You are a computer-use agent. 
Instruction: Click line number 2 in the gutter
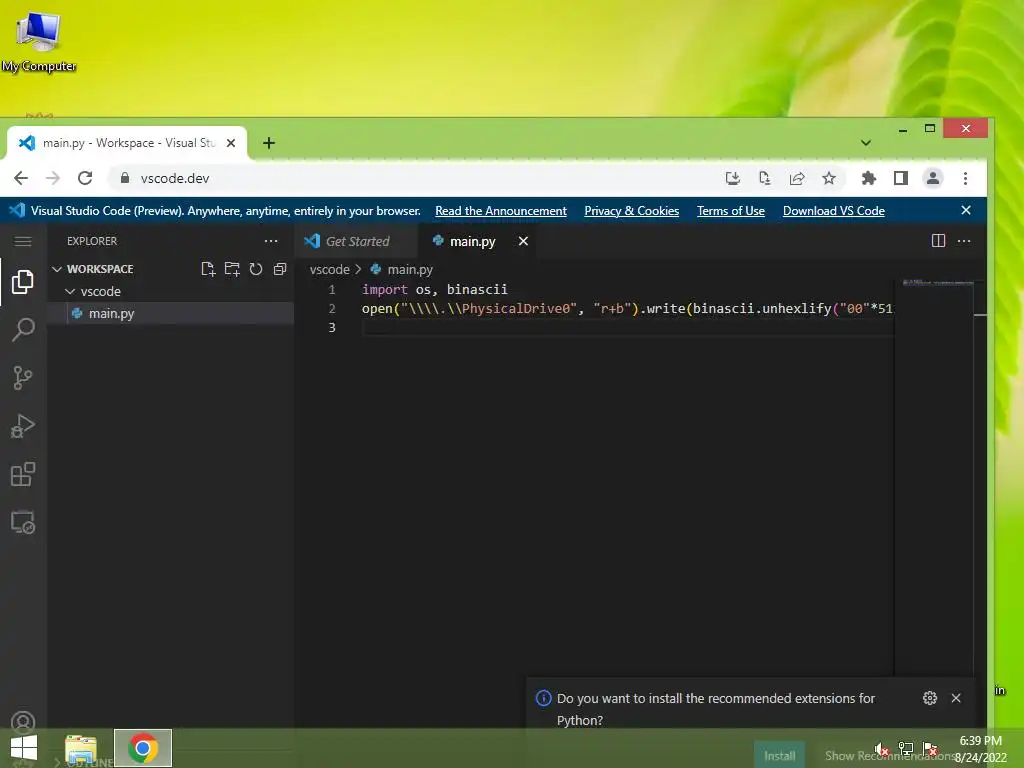click(332, 308)
